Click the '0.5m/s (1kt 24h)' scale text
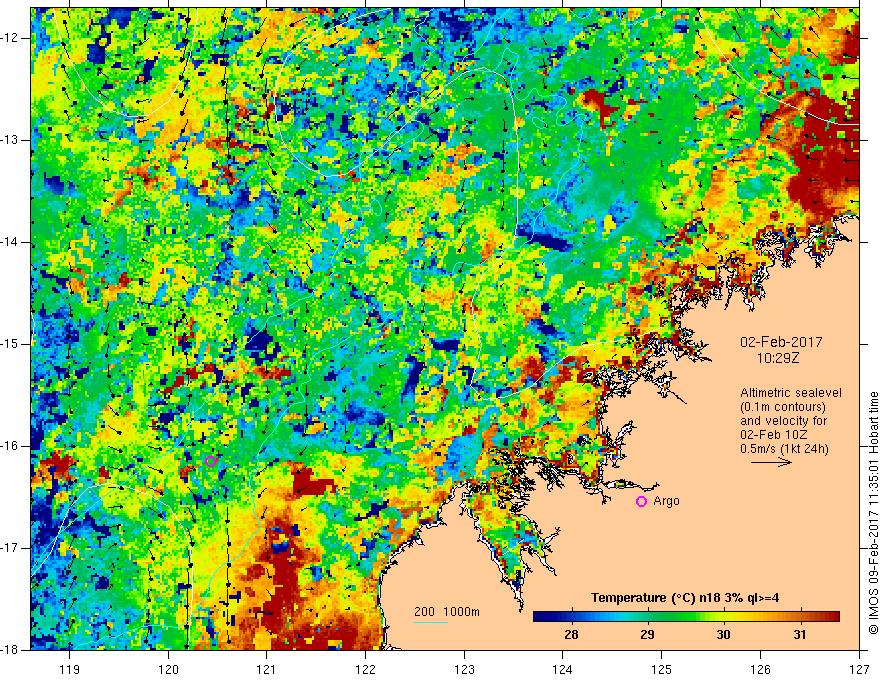The image size is (880, 680). [785, 449]
